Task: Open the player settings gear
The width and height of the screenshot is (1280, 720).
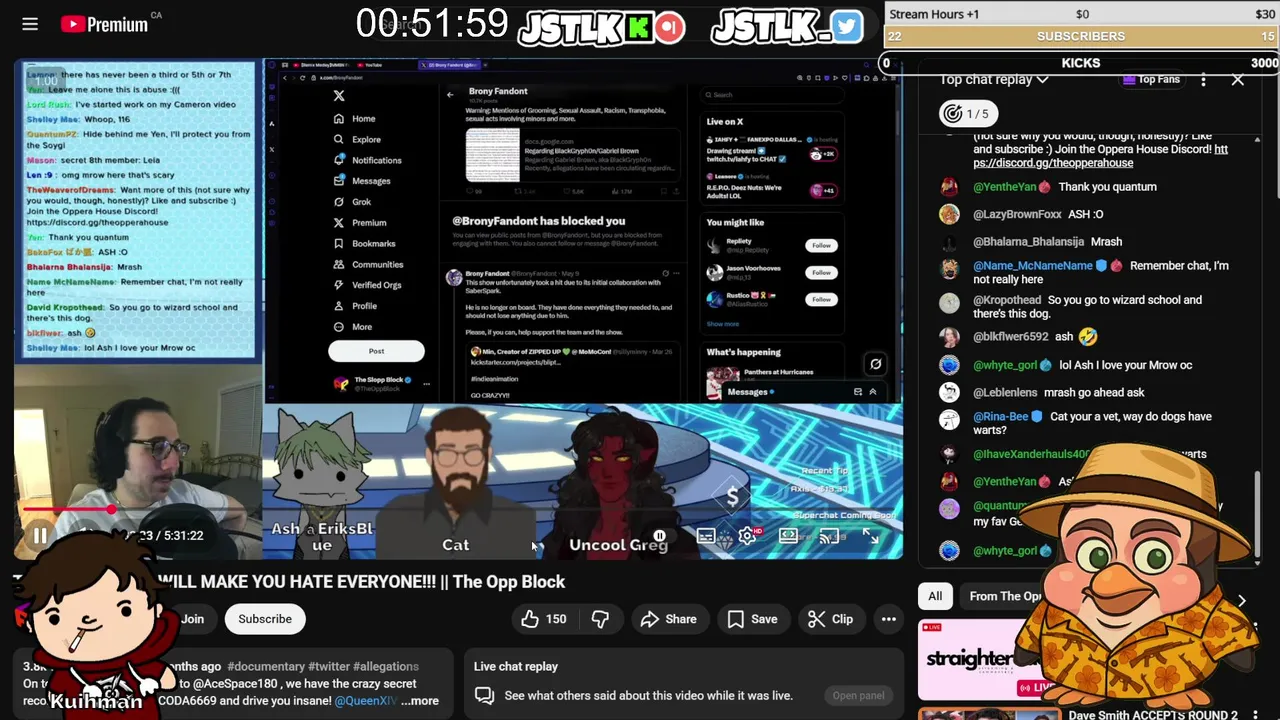Action: click(x=747, y=537)
